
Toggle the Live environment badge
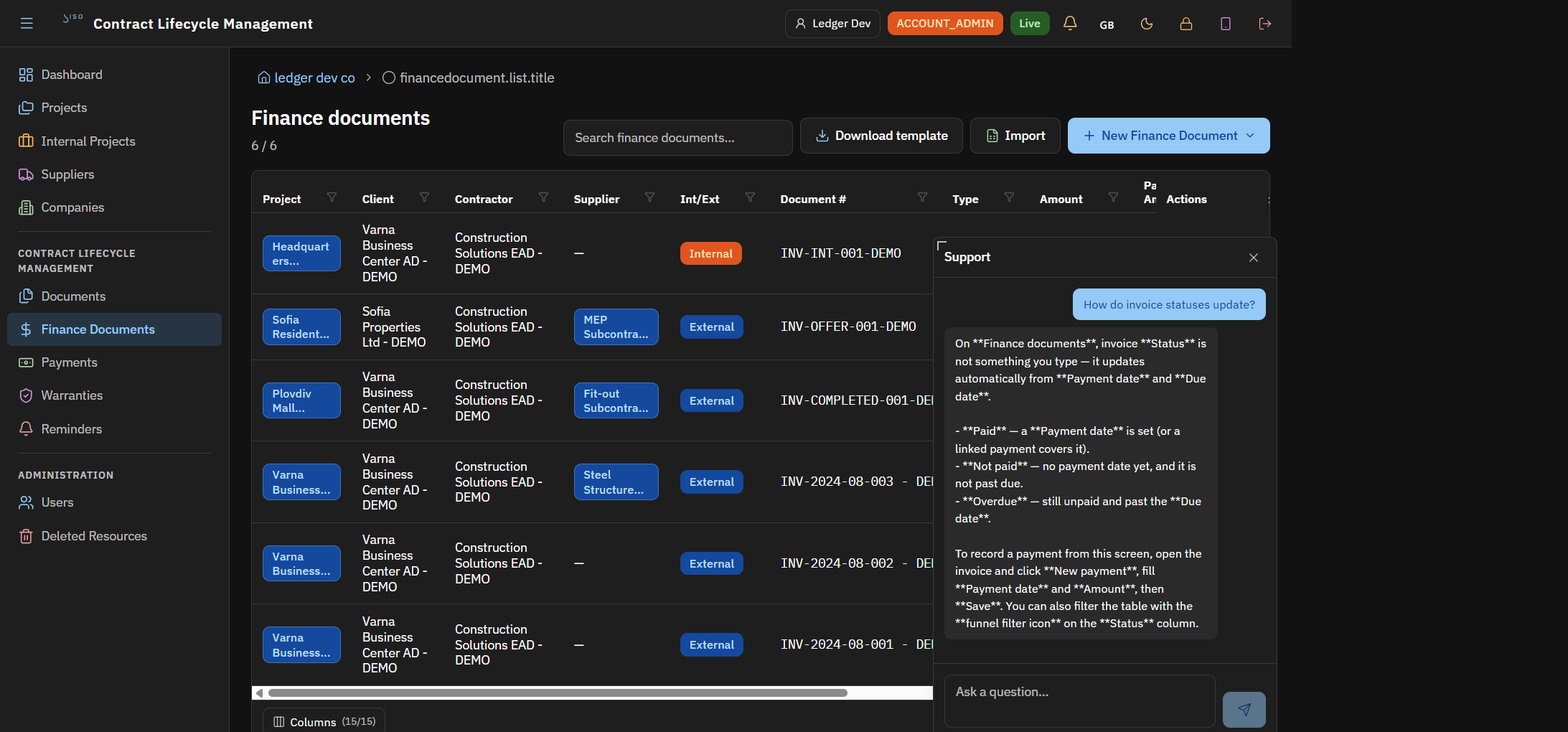pos(1030,24)
